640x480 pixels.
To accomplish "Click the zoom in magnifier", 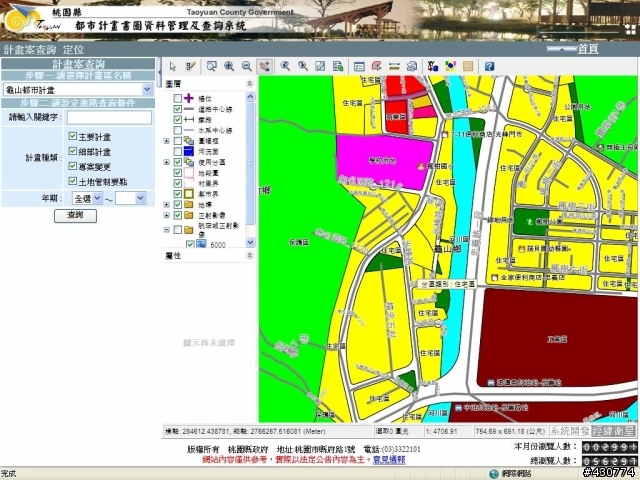I will (229, 66).
